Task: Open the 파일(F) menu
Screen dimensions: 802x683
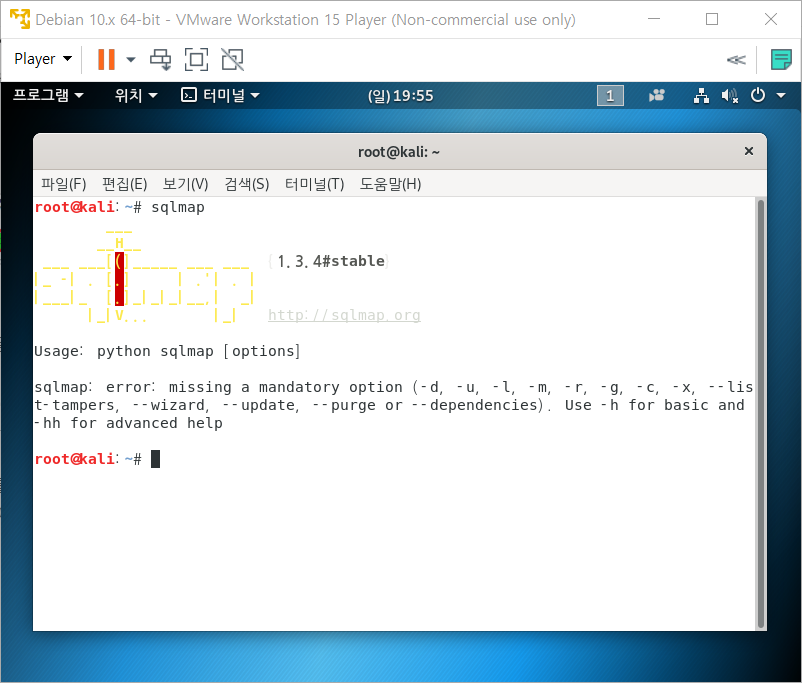Action: (x=63, y=184)
